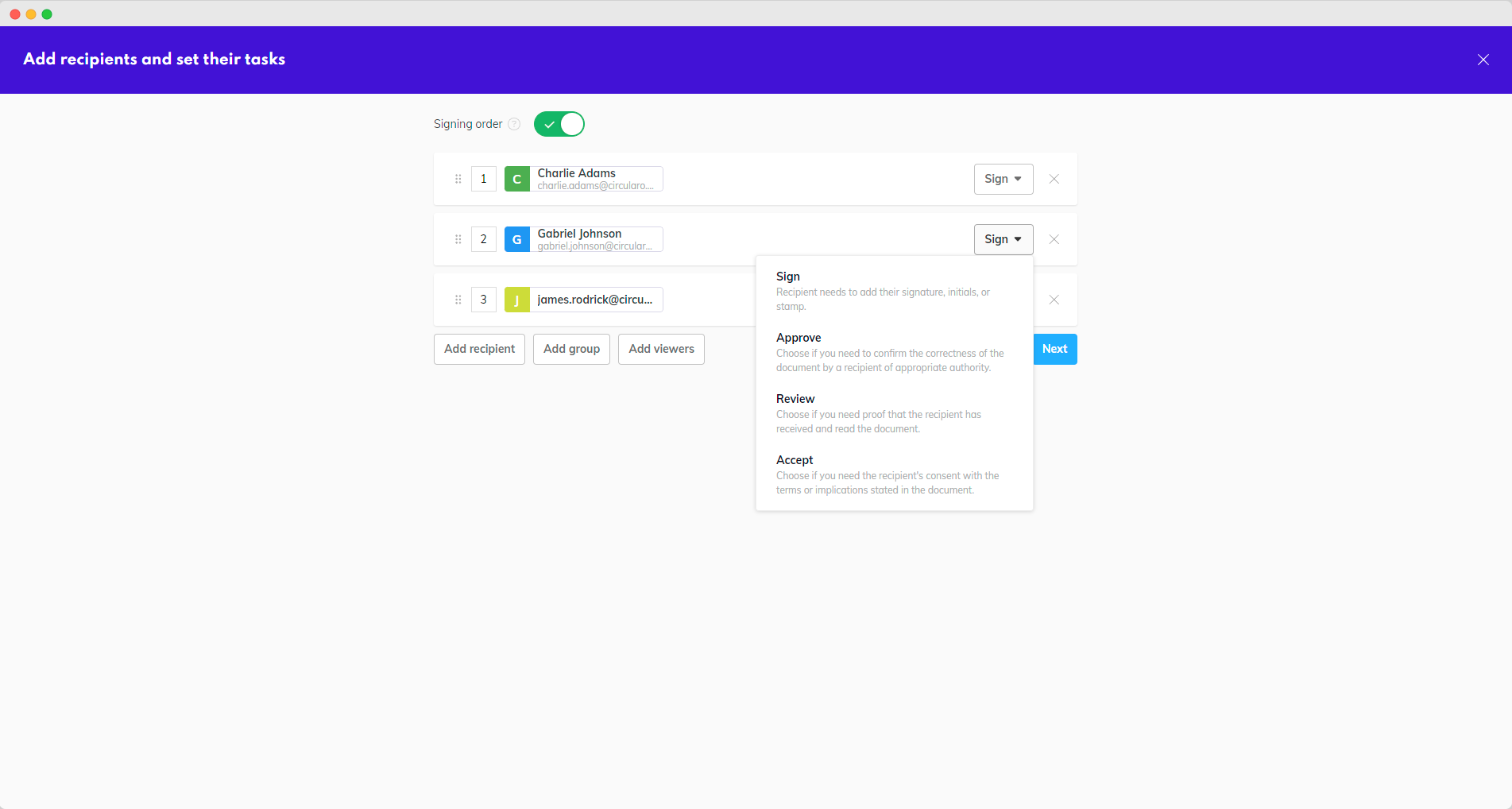
Task: Collapse the Sign dropdown for Gabriel Johnson
Action: tap(1003, 239)
